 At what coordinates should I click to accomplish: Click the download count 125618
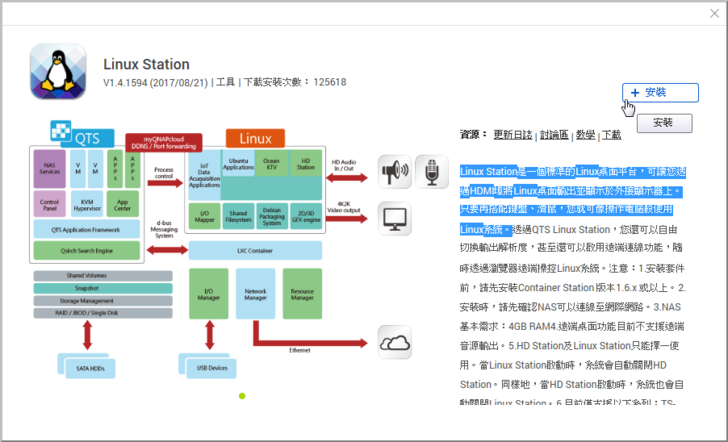(330, 82)
